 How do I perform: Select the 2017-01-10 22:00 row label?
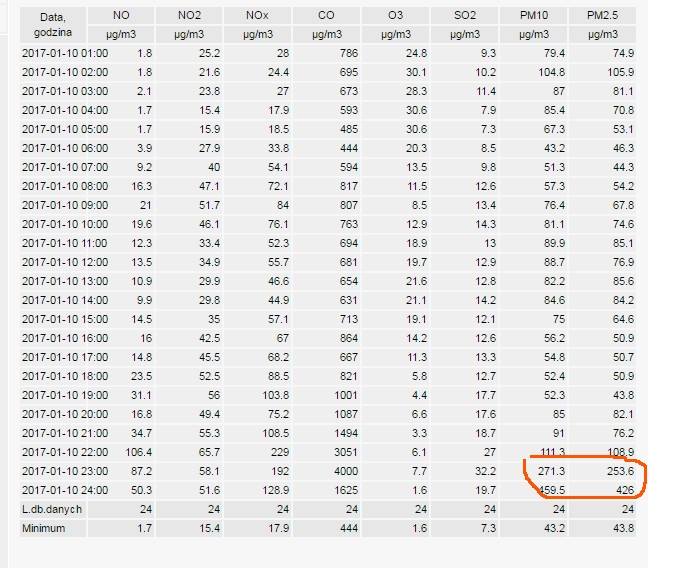[x=65, y=453]
